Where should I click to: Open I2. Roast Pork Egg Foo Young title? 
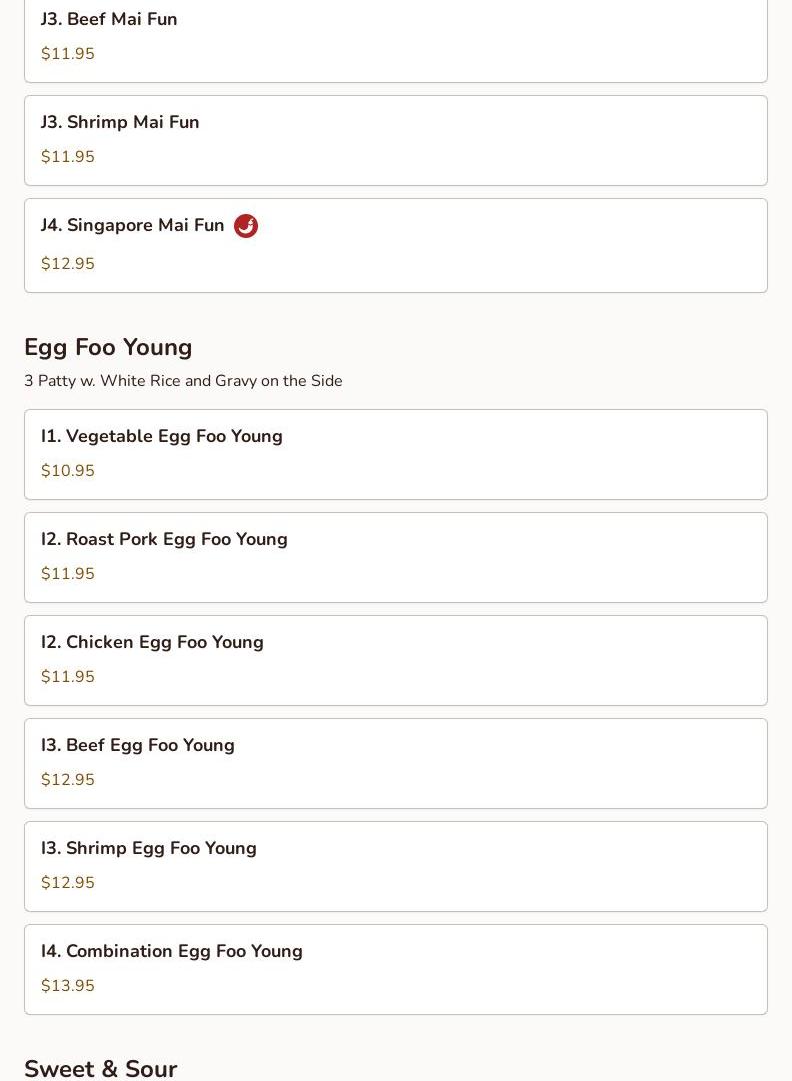coord(164,539)
